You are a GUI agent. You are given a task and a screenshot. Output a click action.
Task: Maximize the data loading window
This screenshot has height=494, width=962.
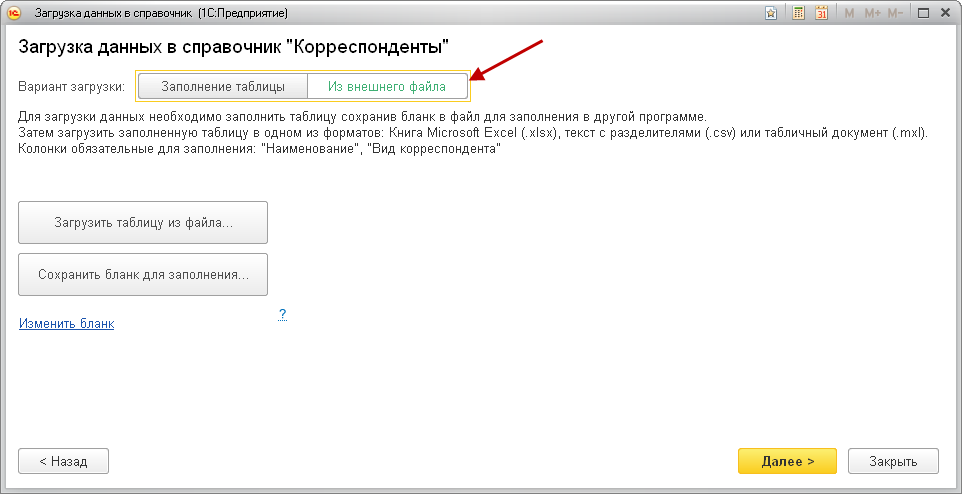(922, 13)
